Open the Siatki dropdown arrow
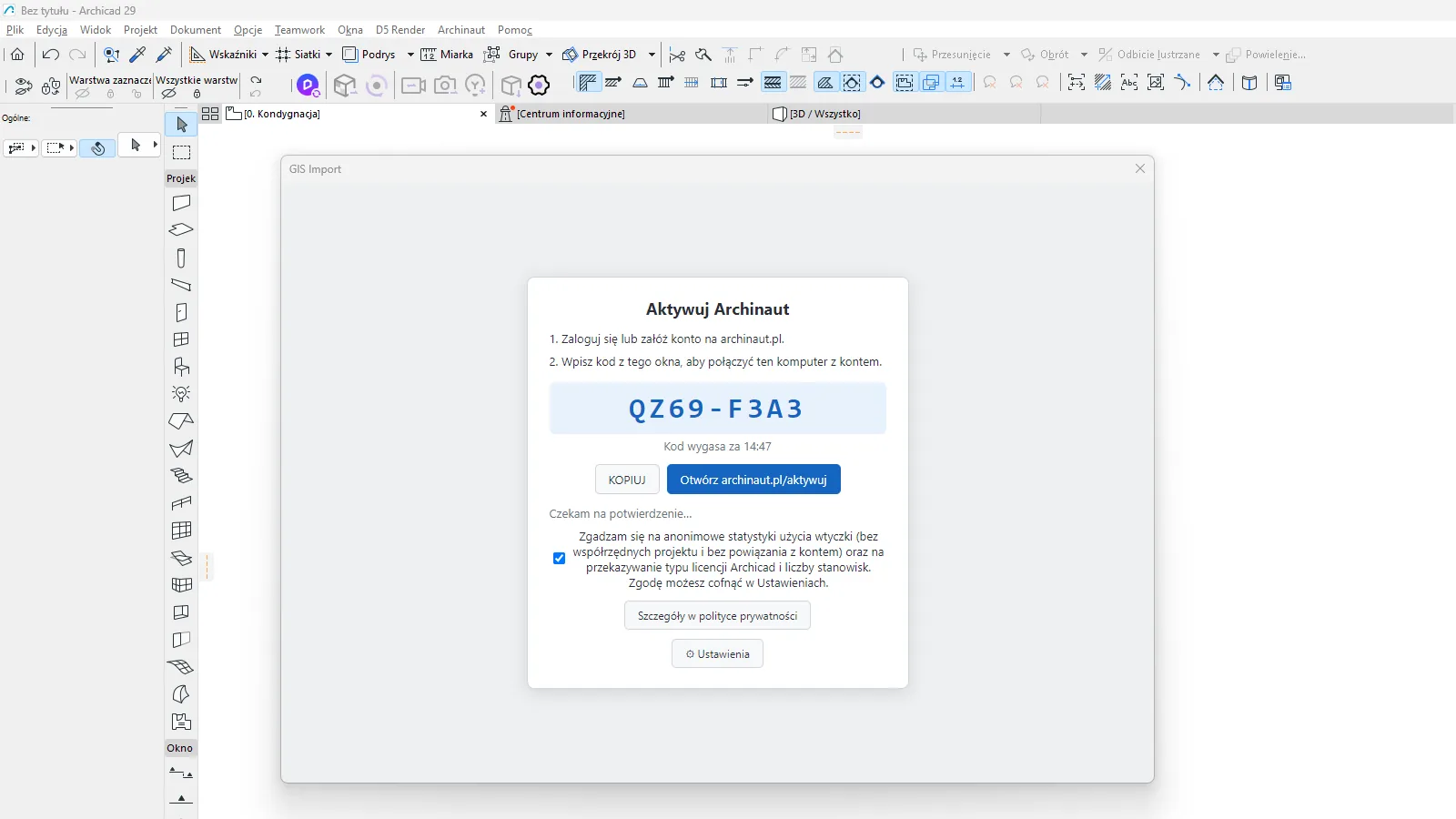The image size is (1456, 819). pos(329,55)
